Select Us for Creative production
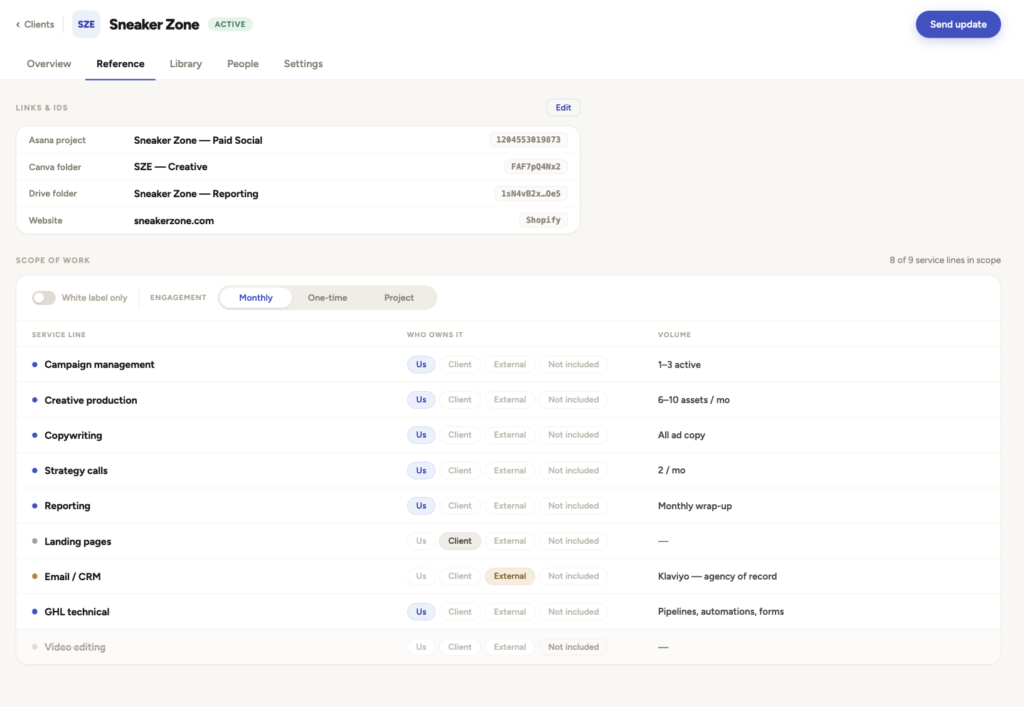 coord(421,400)
